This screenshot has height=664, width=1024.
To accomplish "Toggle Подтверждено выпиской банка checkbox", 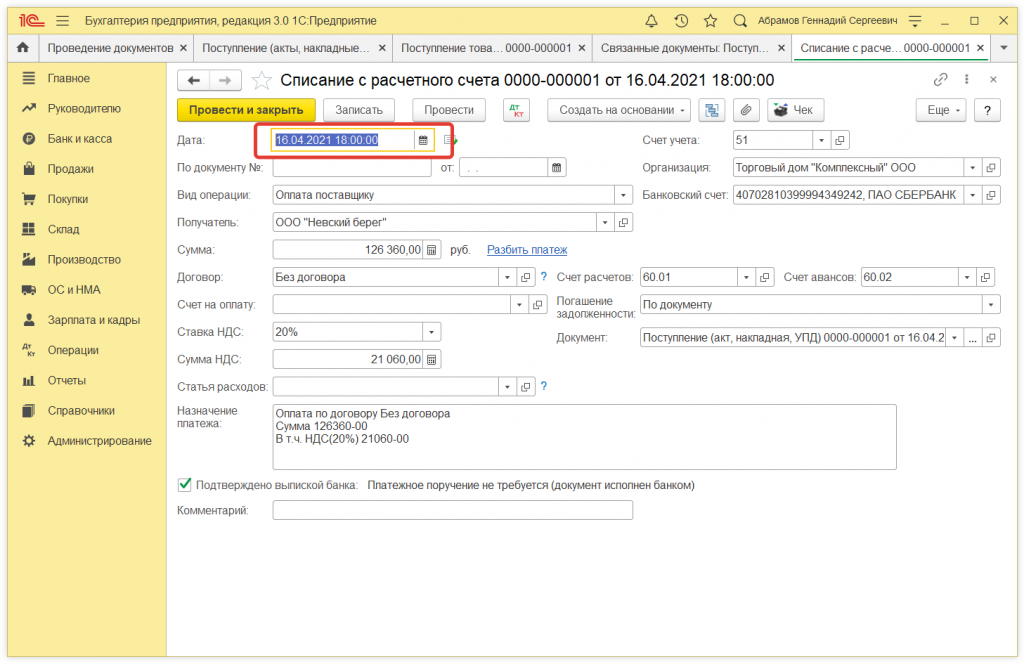I will tap(184, 485).
